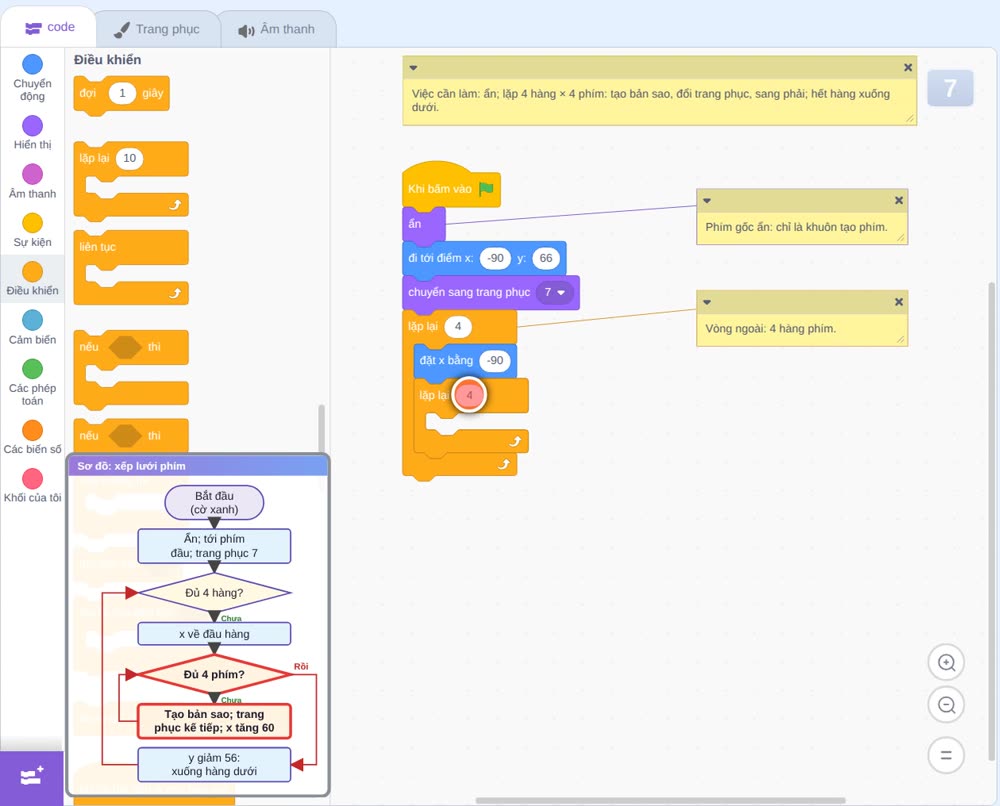Click the highlighted inner loop count field
This screenshot has height=806, width=1000.
[x=469, y=395]
